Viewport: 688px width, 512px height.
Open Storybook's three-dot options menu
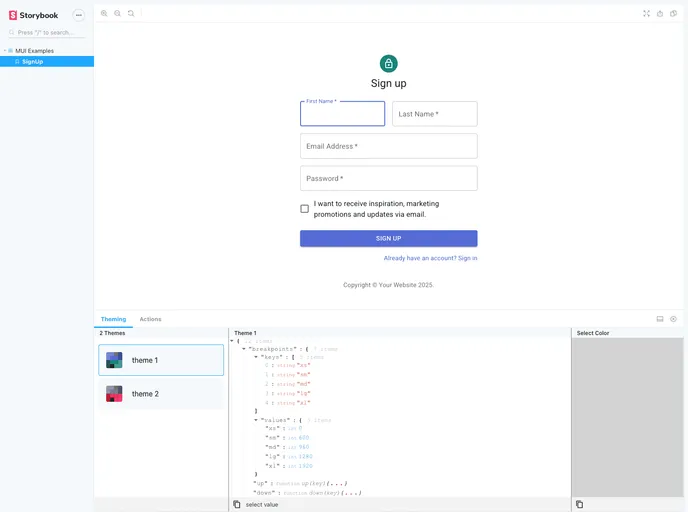coord(79,15)
